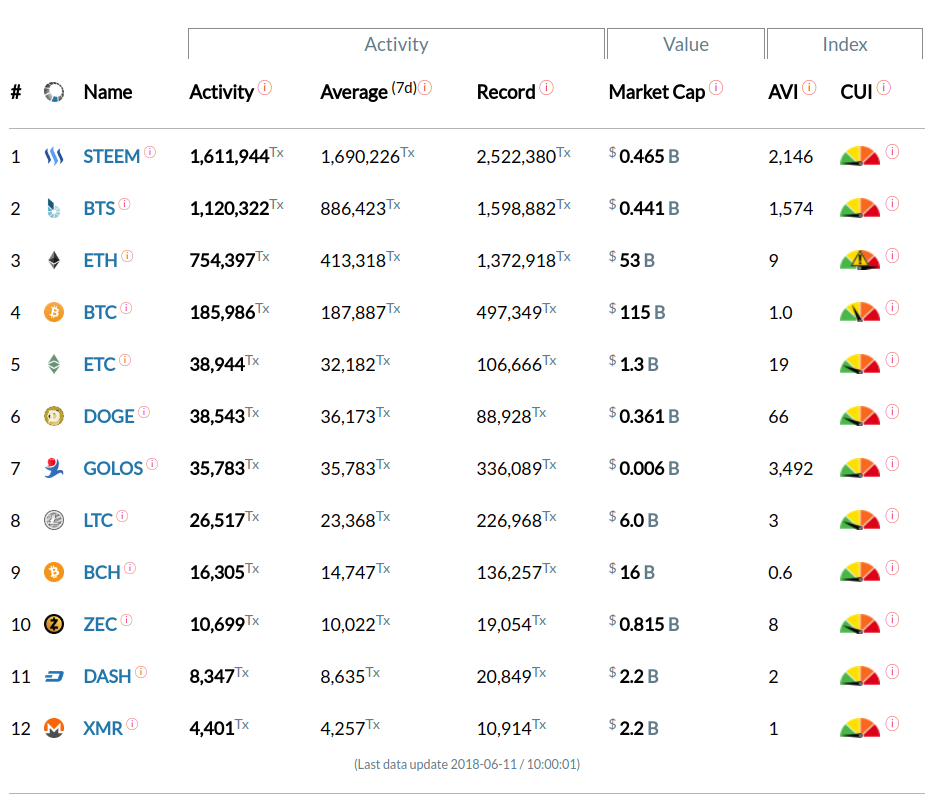Select the Value group tab
Image resolution: width=940 pixels, height=811 pixels.
tap(686, 44)
